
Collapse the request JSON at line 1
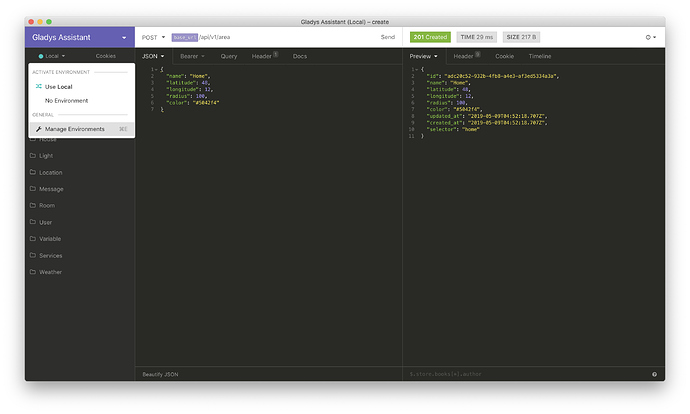[x=156, y=70]
